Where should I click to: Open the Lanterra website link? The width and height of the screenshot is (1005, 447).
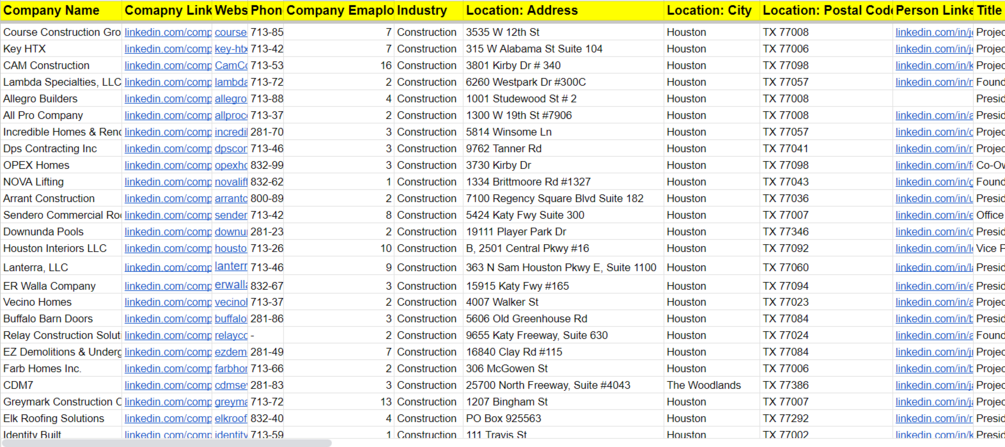point(231,266)
